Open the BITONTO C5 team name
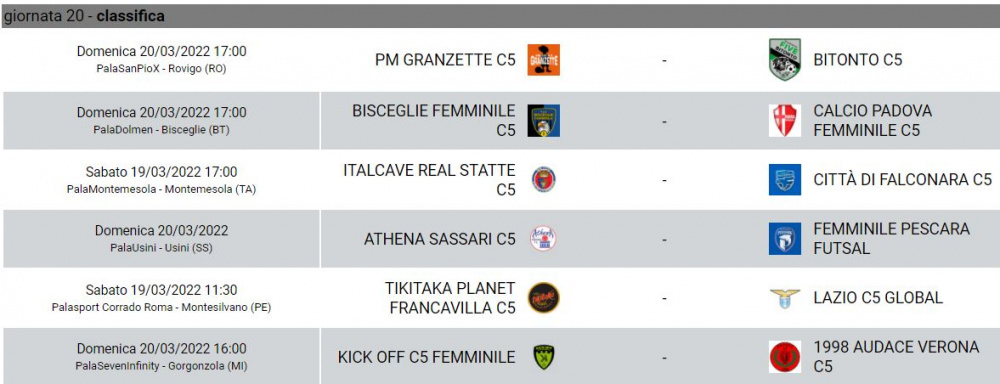This screenshot has width=1000, height=384. pos(858,60)
